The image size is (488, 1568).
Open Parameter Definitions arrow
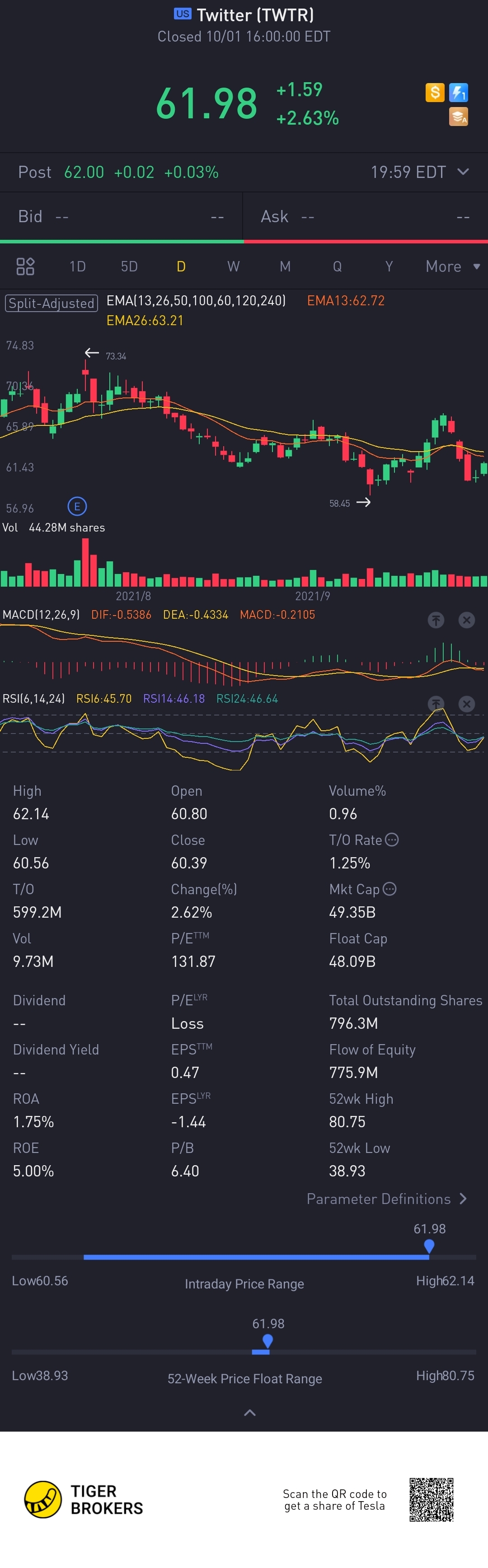[463, 1198]
